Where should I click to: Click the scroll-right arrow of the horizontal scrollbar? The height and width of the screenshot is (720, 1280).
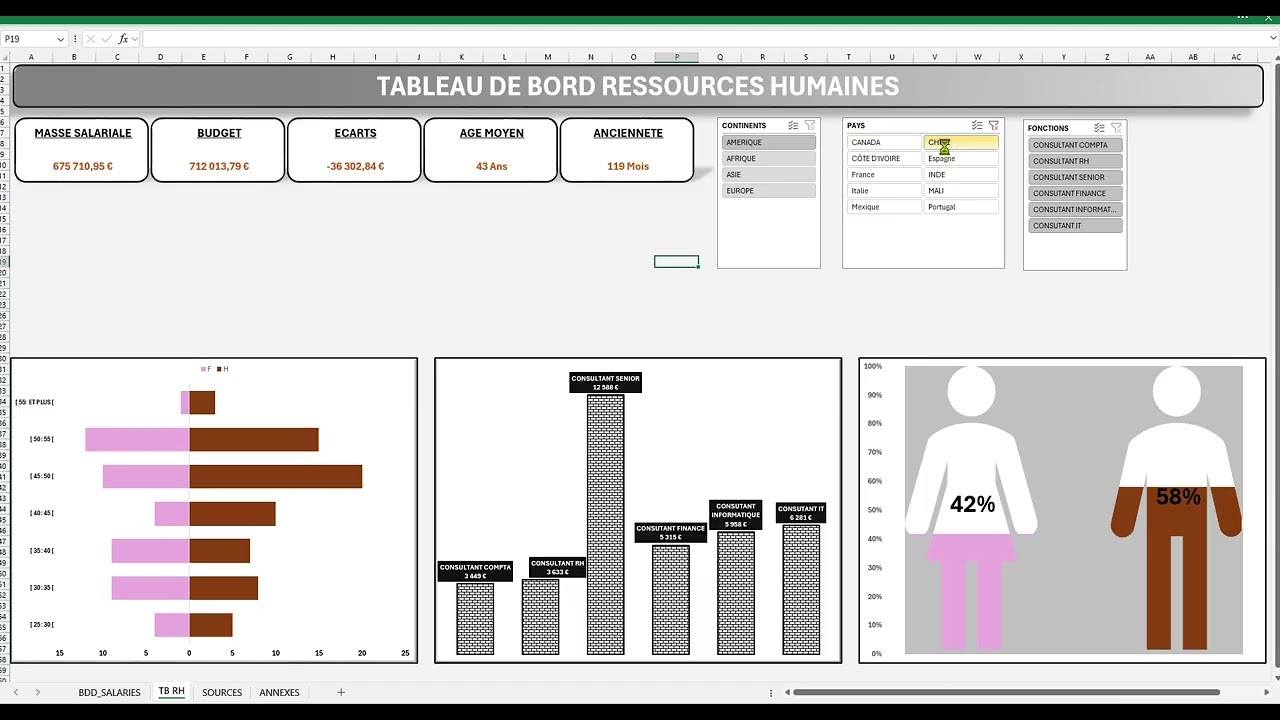(1266, 692)
